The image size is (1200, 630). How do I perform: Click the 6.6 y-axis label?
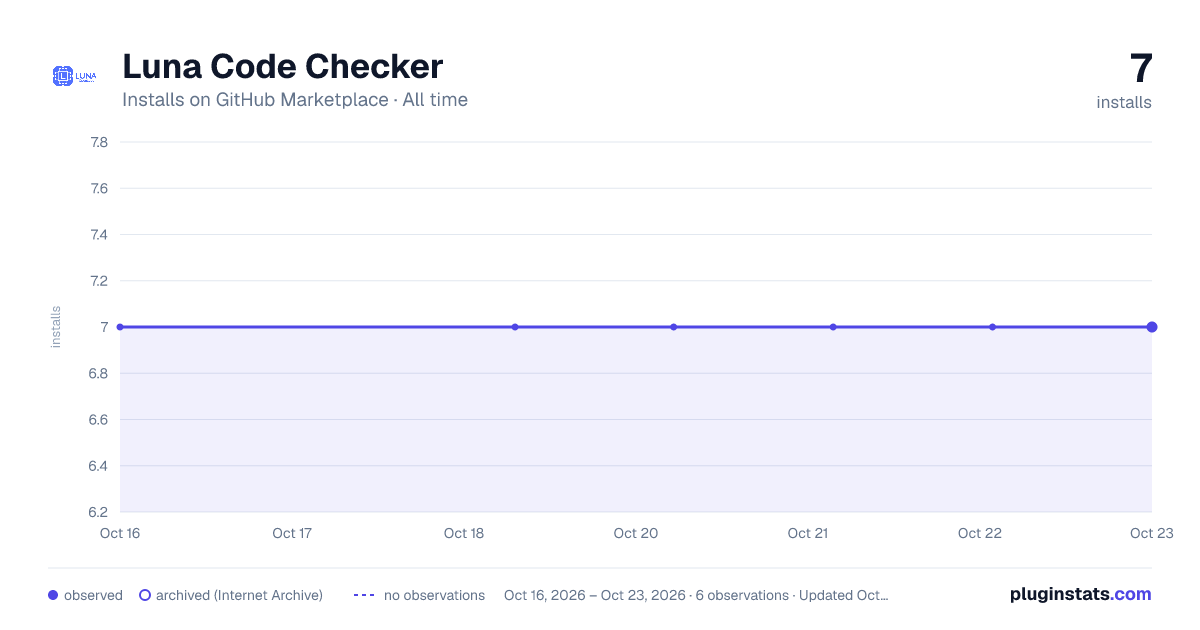point(98,419)
